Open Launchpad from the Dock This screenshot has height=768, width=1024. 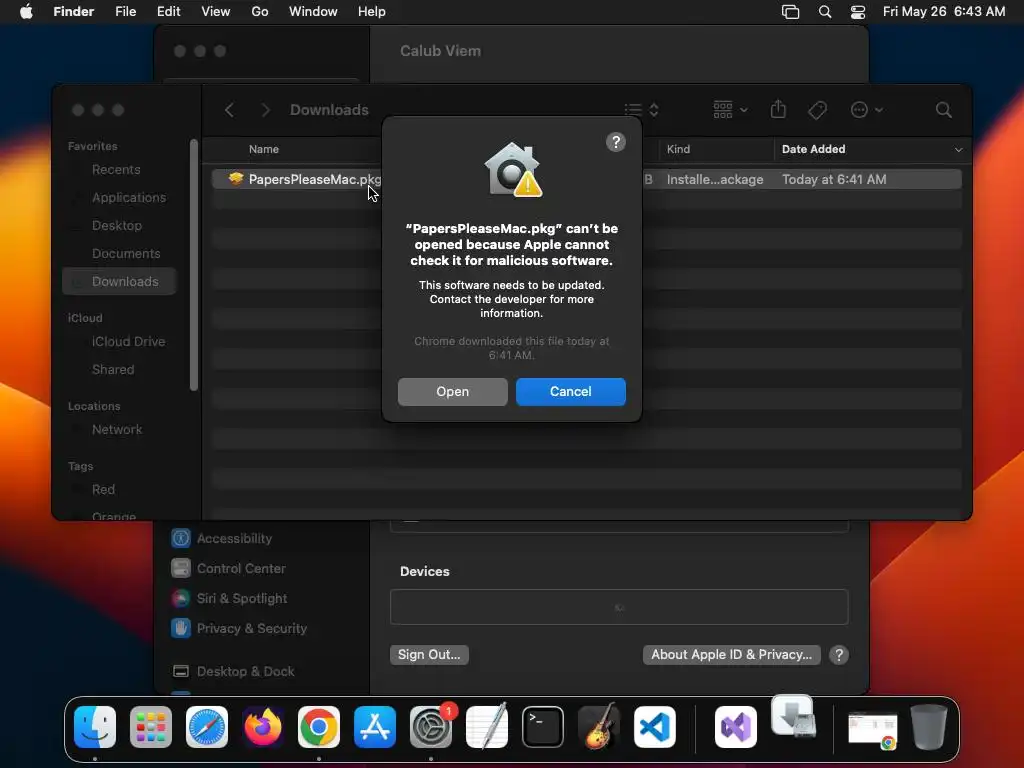point(151,727)
